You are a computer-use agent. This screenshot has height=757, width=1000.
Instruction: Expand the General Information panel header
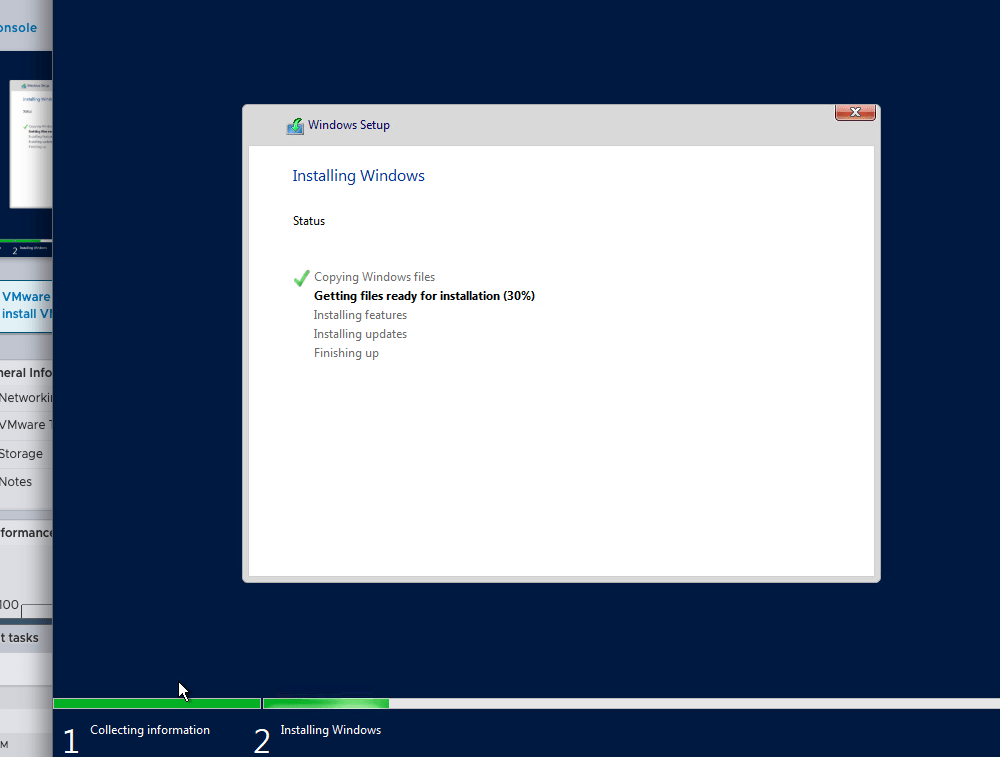pos(26,373)
